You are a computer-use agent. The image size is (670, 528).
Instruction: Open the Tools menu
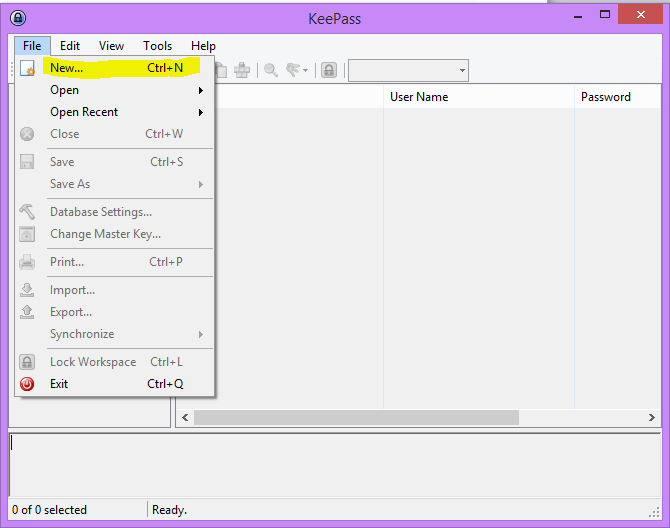click(x=157, y=46)
